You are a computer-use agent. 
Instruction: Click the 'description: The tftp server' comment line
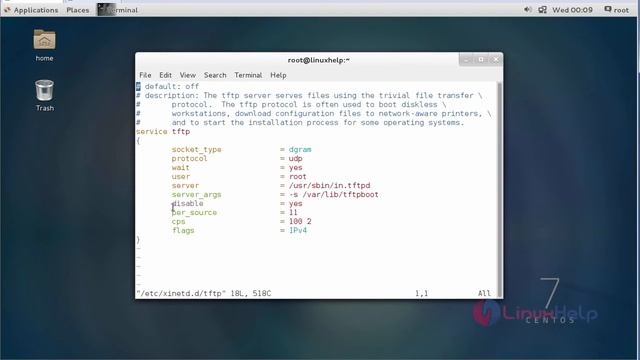pos(309,96)
